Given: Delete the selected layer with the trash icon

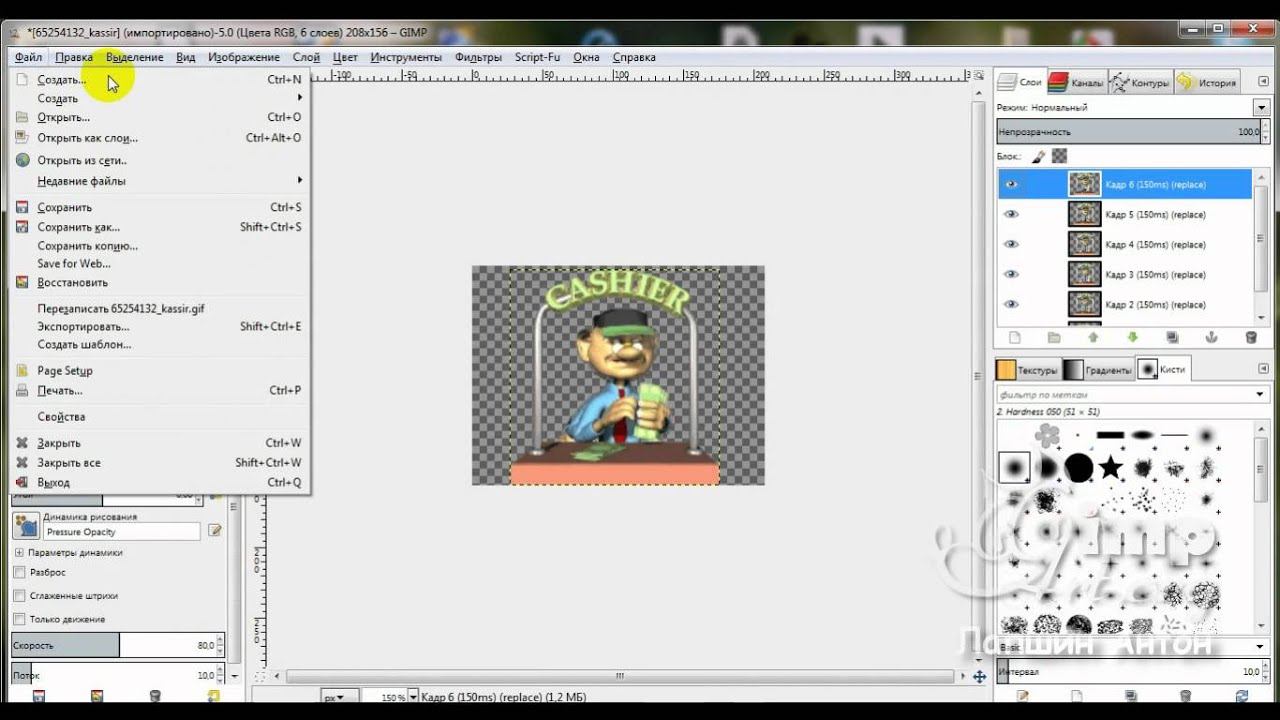Looking at the screenshot, I should [x=1251, y=338].
